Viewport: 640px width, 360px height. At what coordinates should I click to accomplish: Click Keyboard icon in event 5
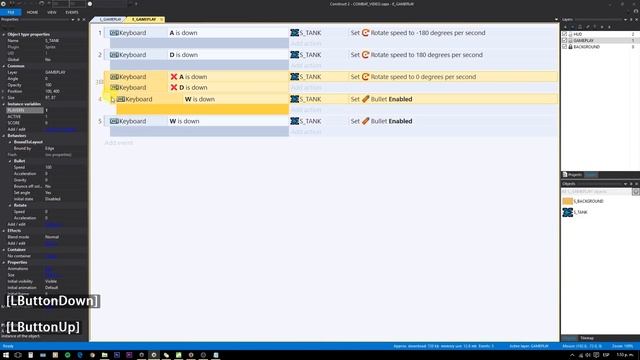(x=114, y=121)
